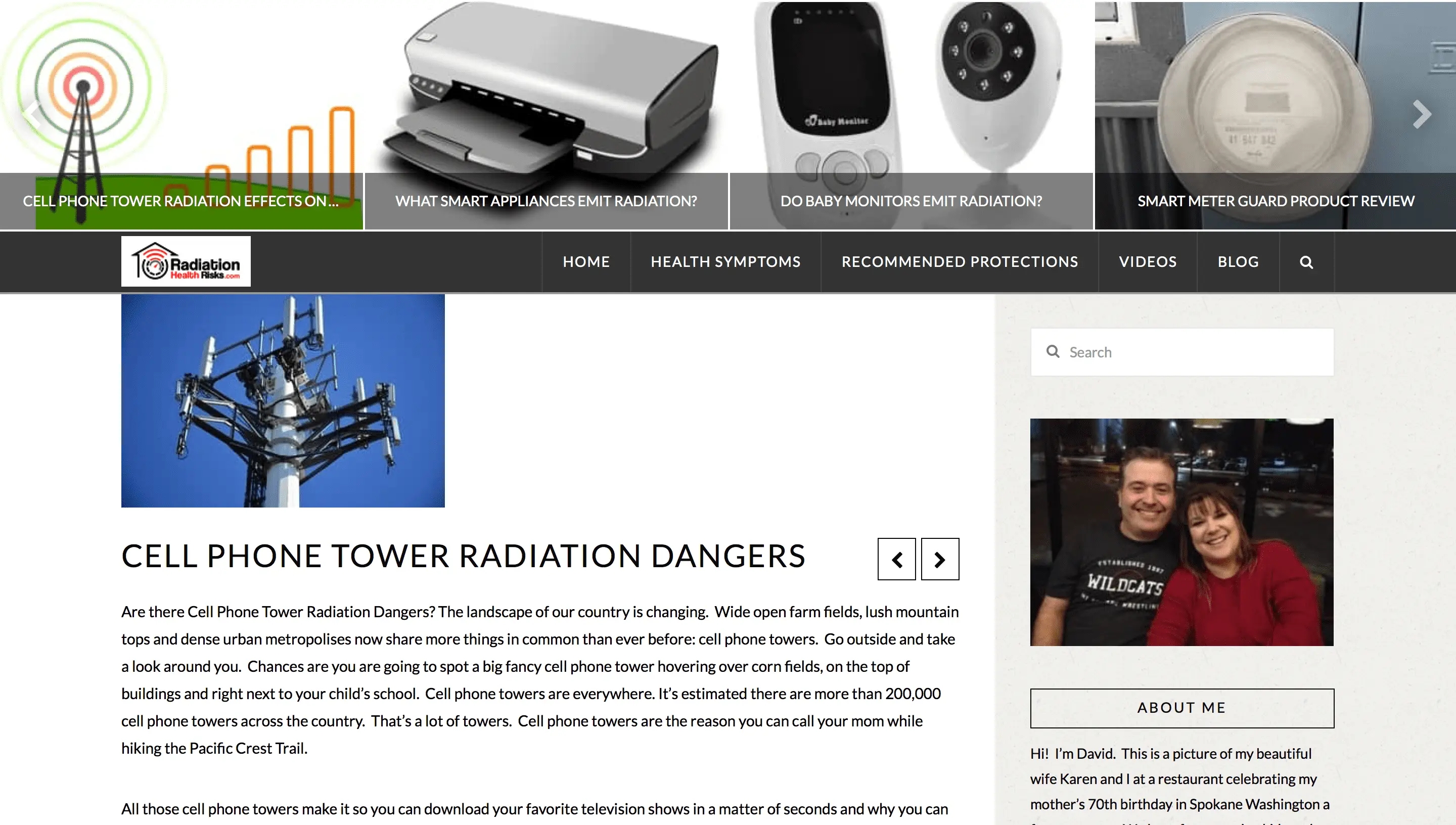The image size is (1456, 825).
Task: Click the nav bar search magnifier icon
Action: pyautogui.click(x=1306, y=262)
